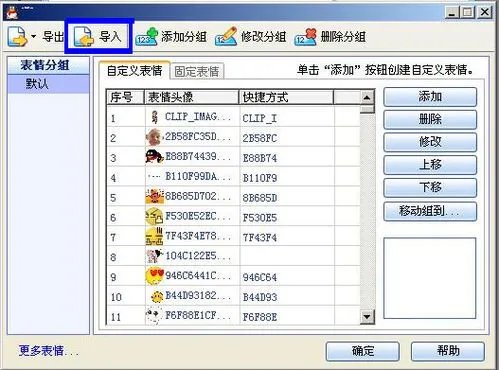The image size is (499, 370).
Task: Minimize the emoticon manager window
Action: click(x=452, y=12)
